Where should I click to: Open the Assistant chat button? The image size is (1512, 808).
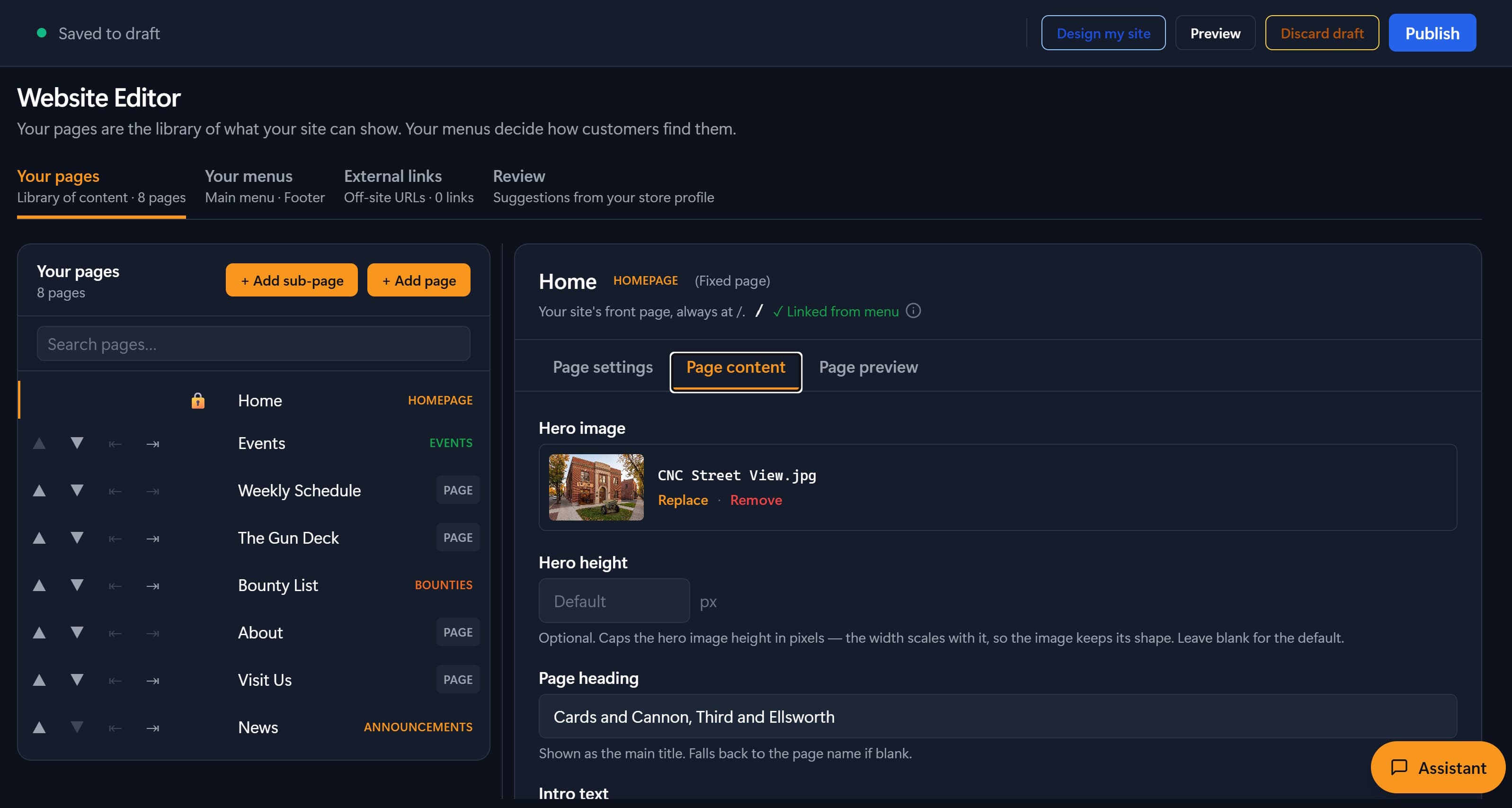1438,767
